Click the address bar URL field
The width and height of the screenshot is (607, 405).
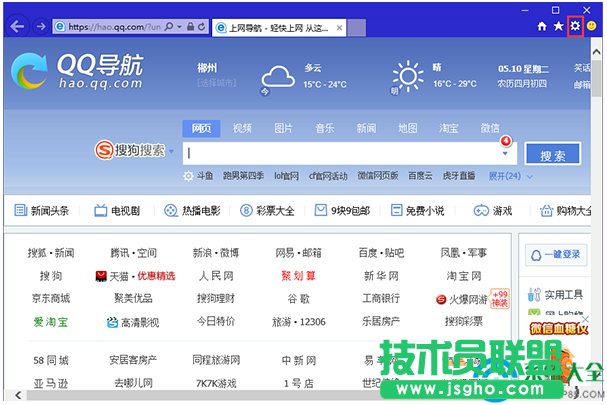[115, 27]
